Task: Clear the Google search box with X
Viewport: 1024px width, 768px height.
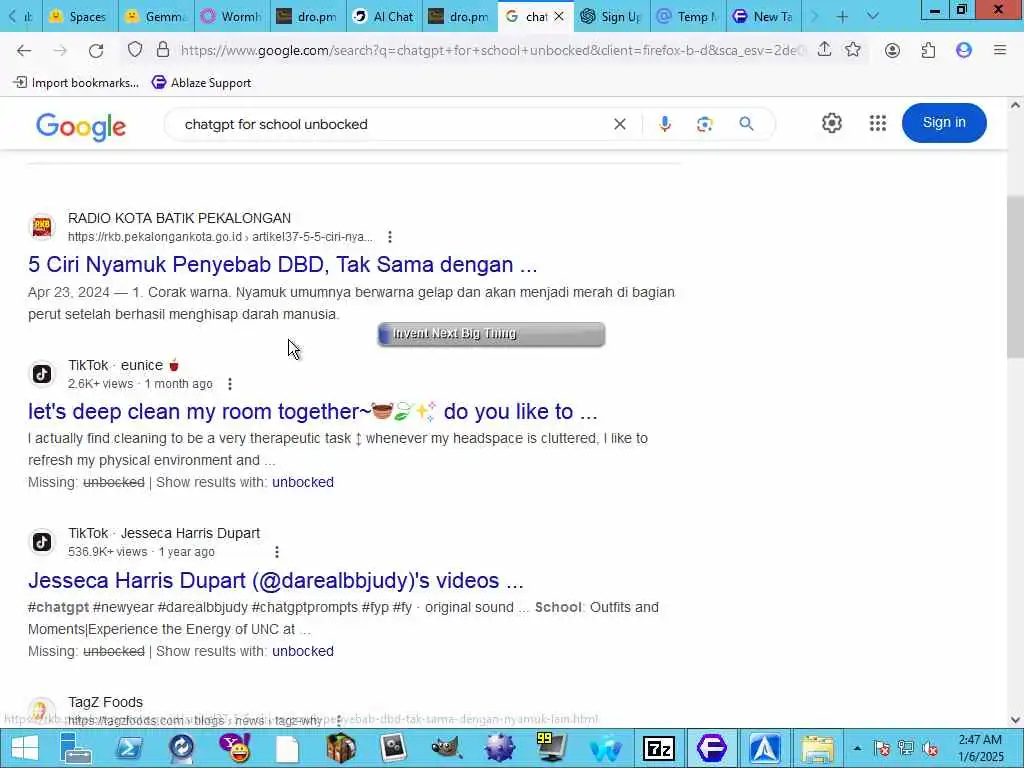Action: pos(620,124)
